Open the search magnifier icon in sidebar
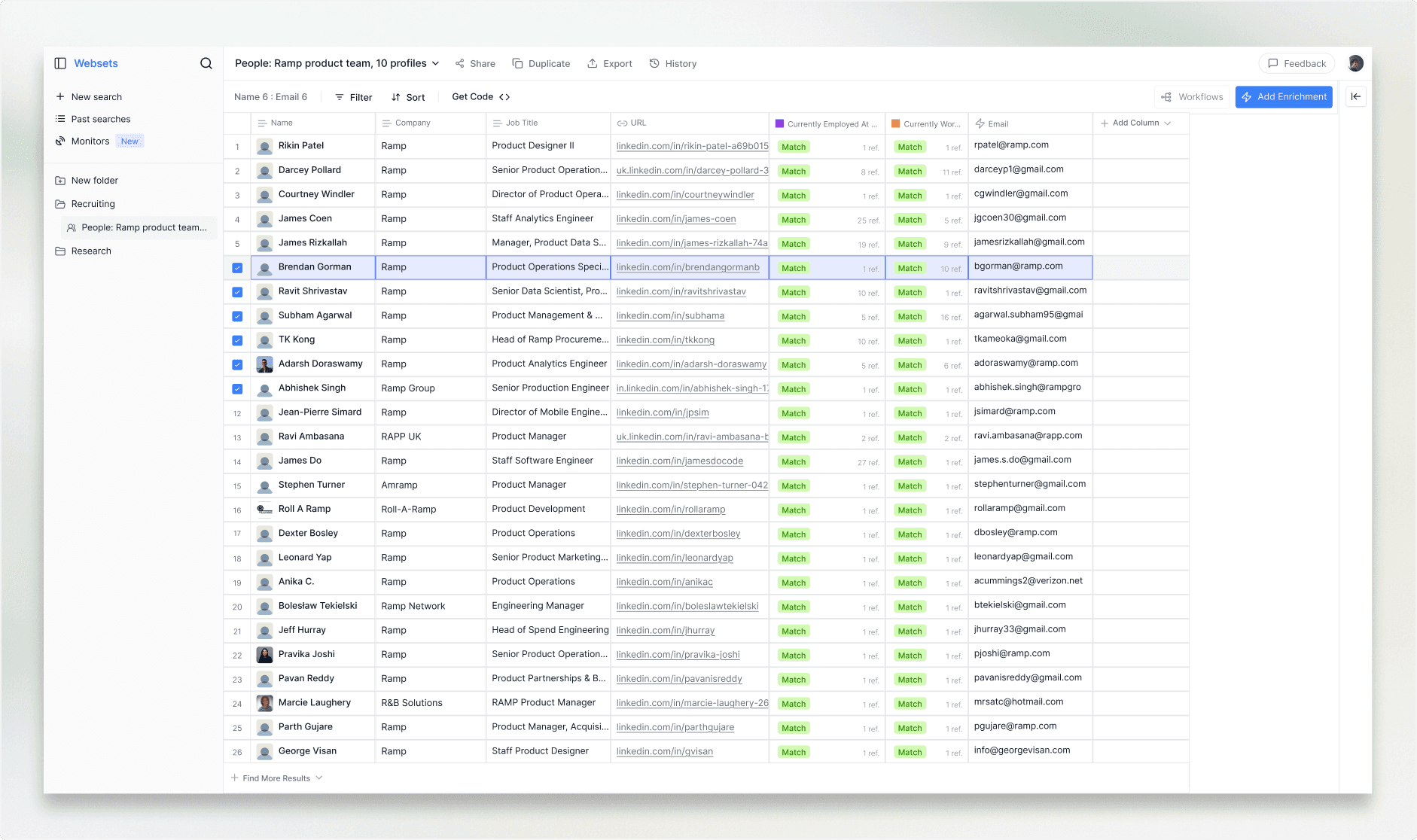 [206, 63]
